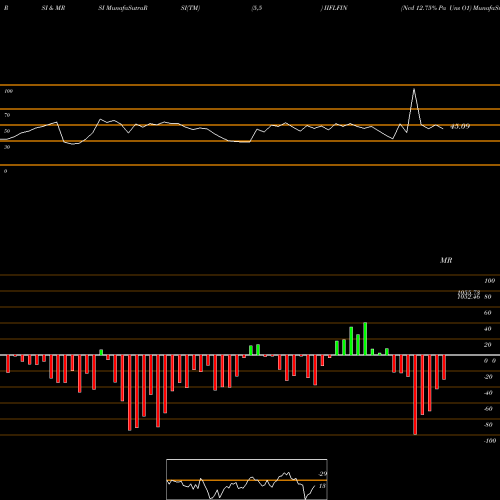Click the 'Ncd 12.75% Pa Uns O1' header text
The height and width of the screenshot is (500, 500).
[436, 8]
